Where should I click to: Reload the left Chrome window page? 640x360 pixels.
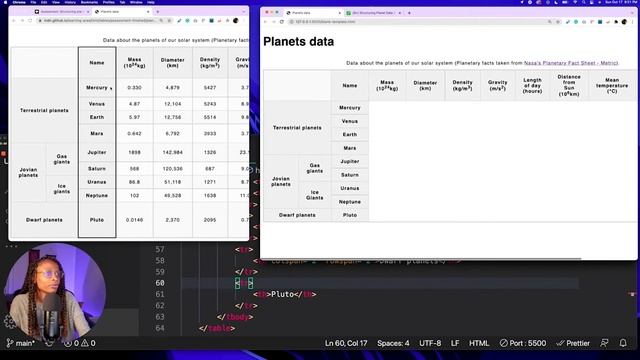30,20
